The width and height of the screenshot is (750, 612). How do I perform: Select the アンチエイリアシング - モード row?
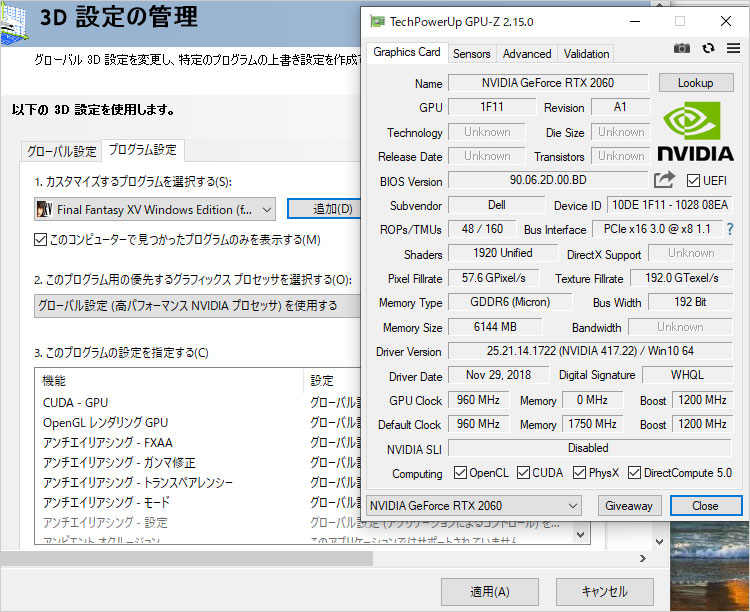coord(197,502)
